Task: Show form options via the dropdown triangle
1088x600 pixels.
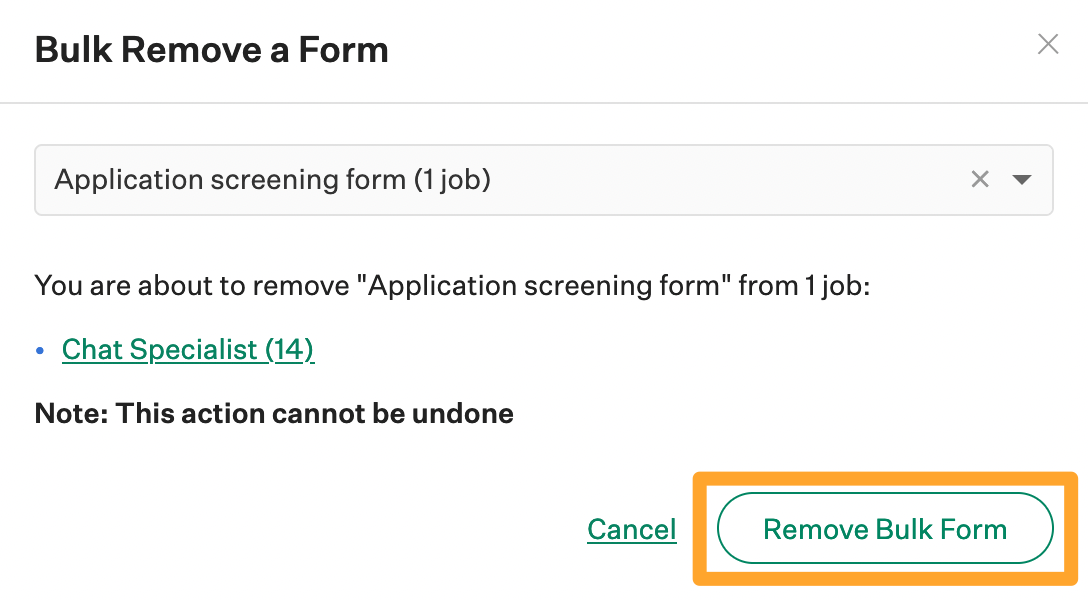Action: (1021, 180)
